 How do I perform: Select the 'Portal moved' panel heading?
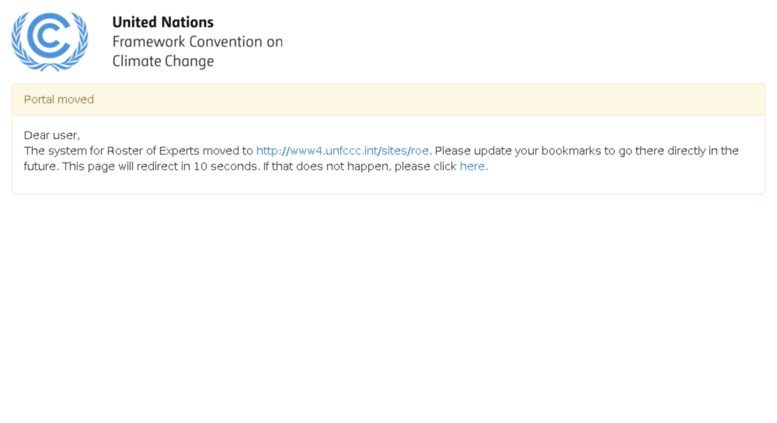[x=58, y=100]
